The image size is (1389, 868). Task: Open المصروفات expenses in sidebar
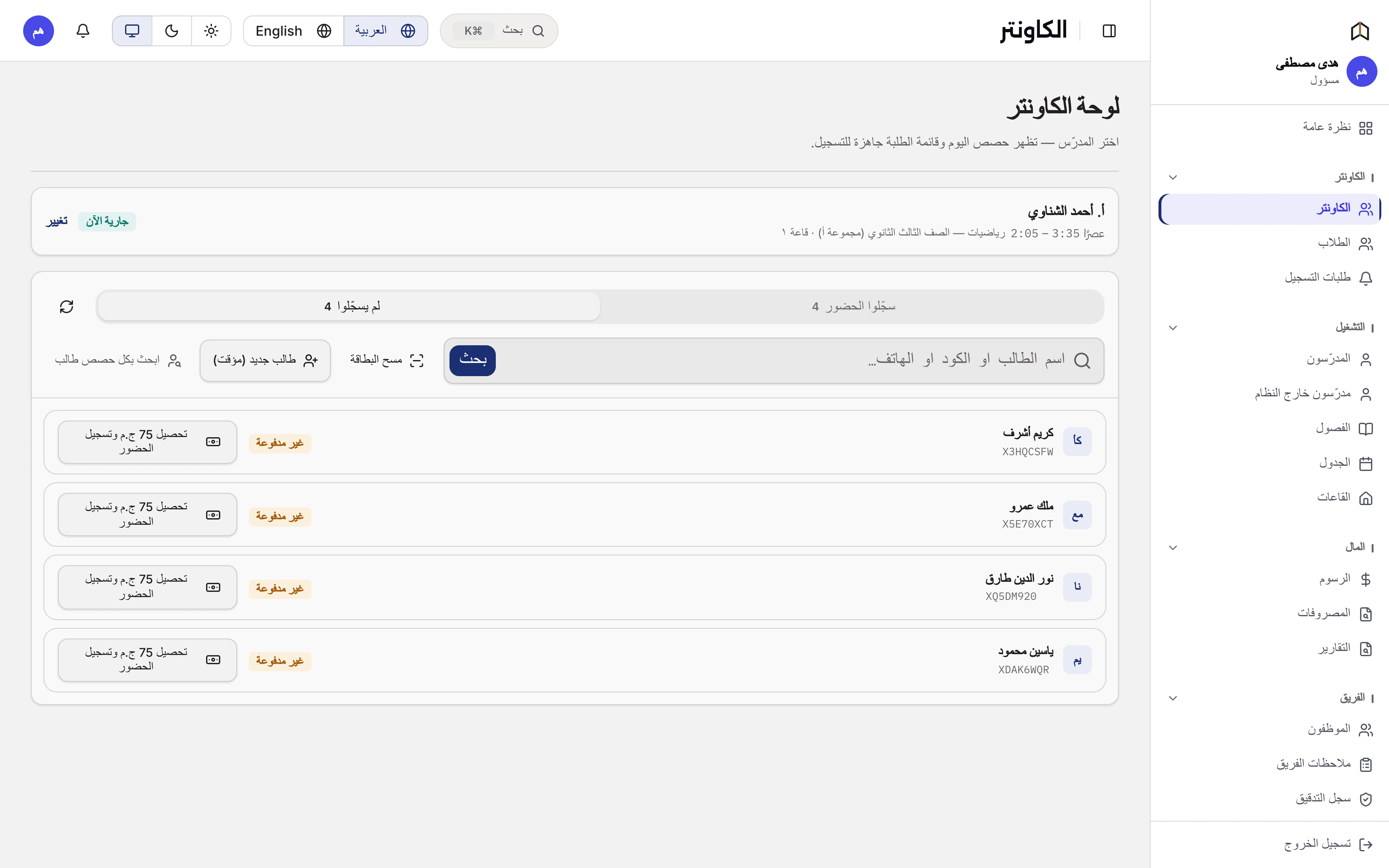1270,614
